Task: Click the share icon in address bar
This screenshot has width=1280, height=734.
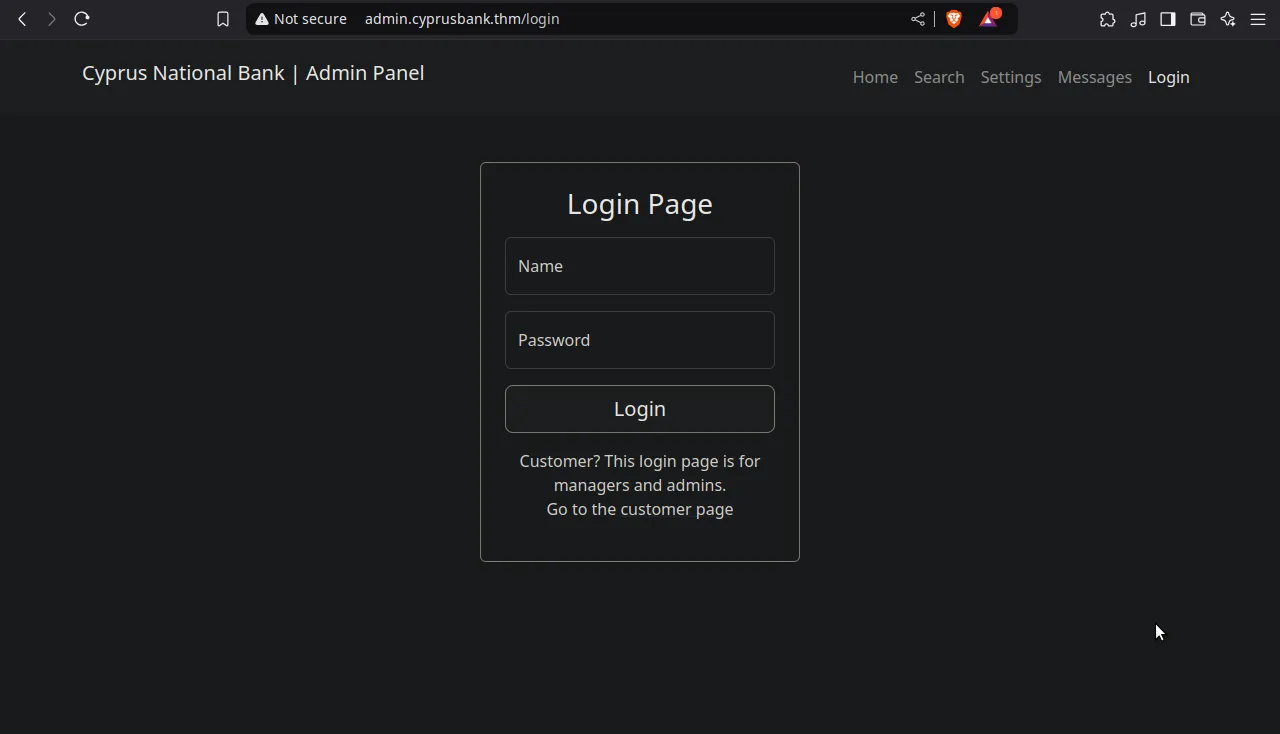Action: pyautogui.click(x=918, y=19)
